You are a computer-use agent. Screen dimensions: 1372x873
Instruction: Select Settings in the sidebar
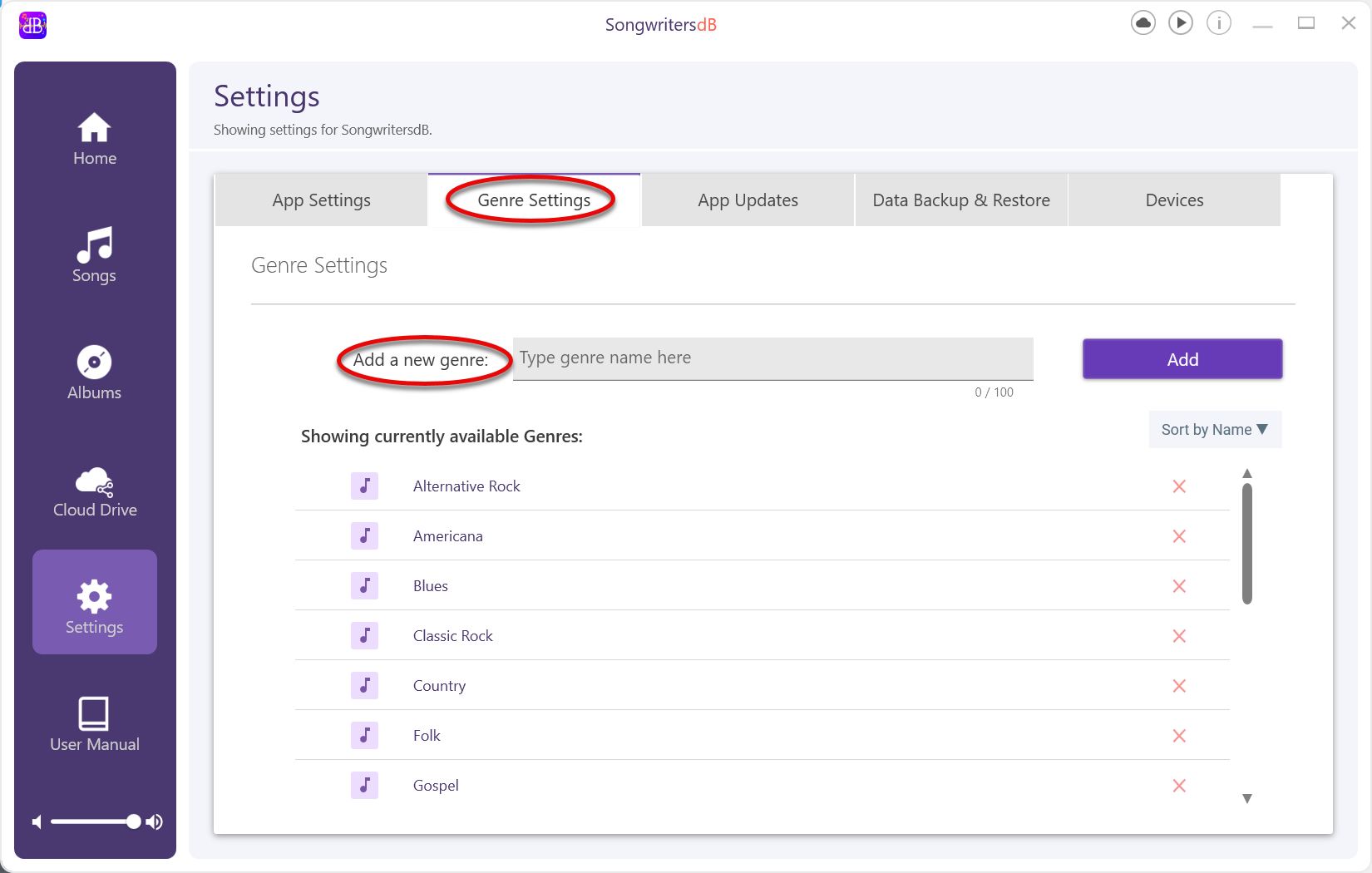(94, 602)
